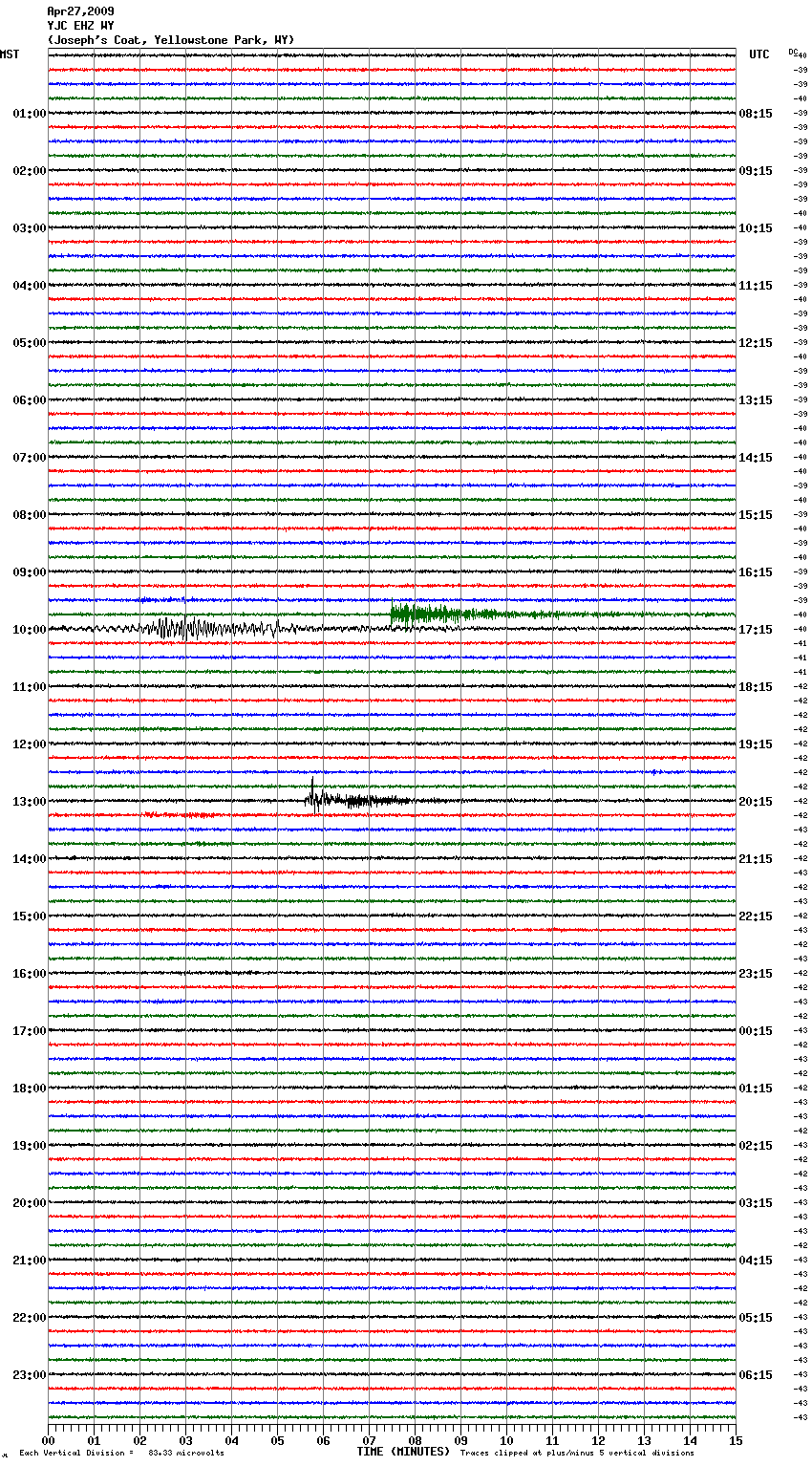
Task: Select the 21:00 MST time label
Action: [30, 1261]
